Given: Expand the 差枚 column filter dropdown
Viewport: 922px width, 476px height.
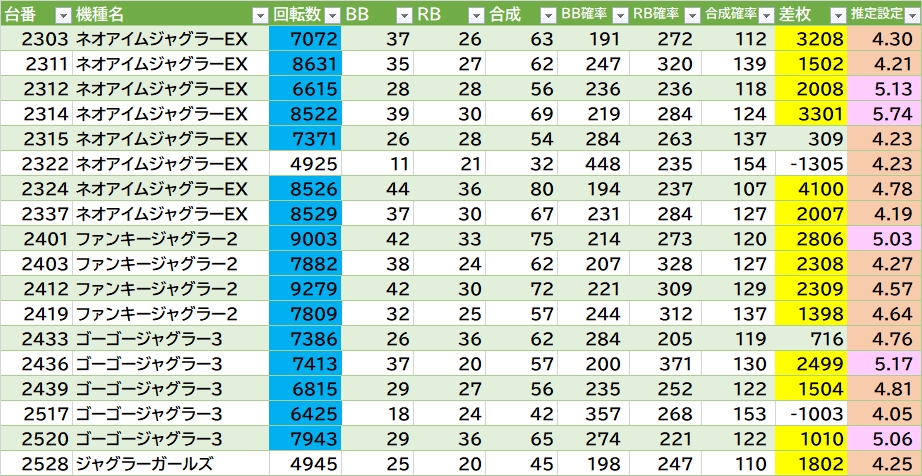Looking at the screenshot, I should (837, 14).
